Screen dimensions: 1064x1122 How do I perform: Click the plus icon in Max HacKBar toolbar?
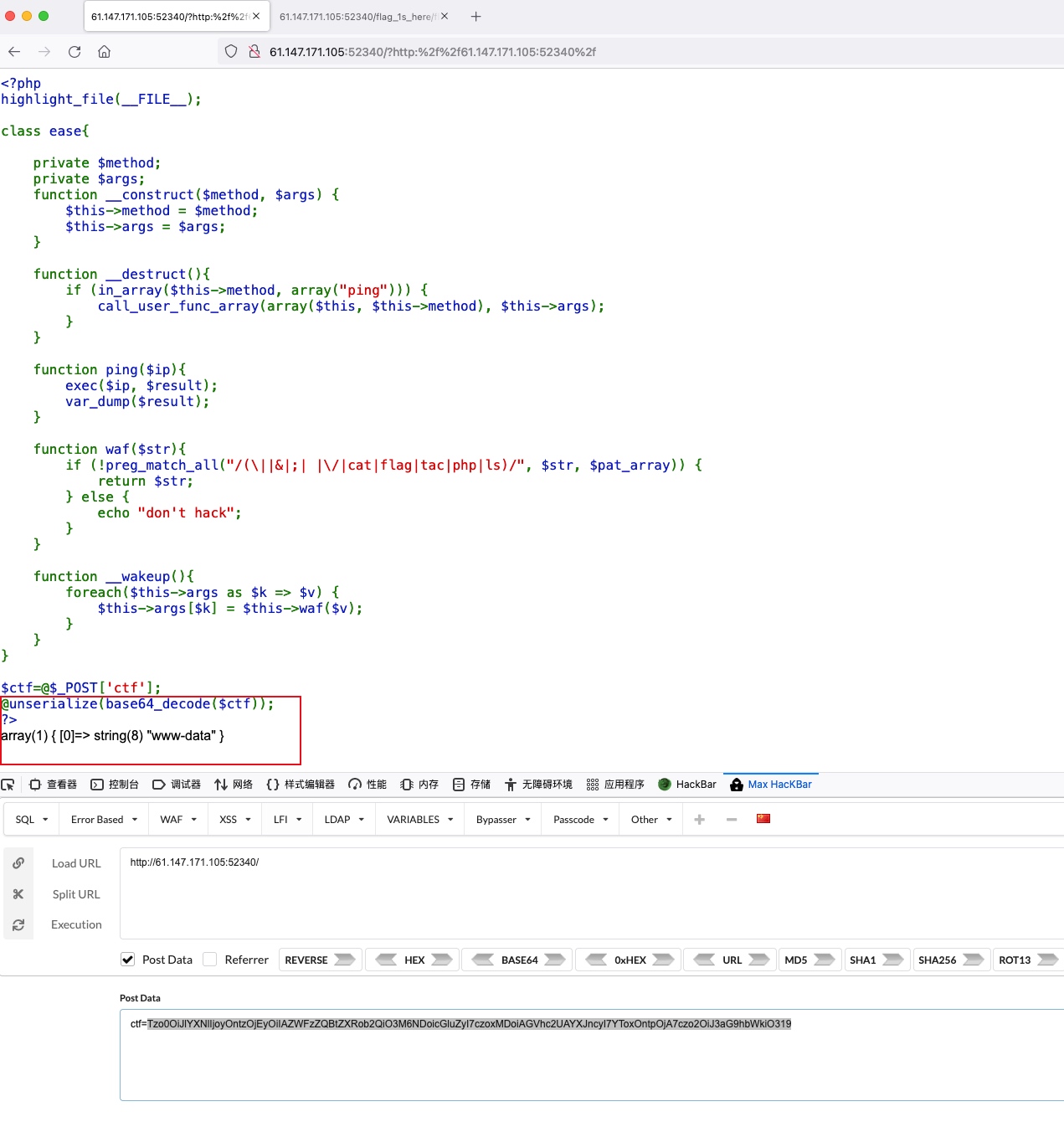pos(700,819)
